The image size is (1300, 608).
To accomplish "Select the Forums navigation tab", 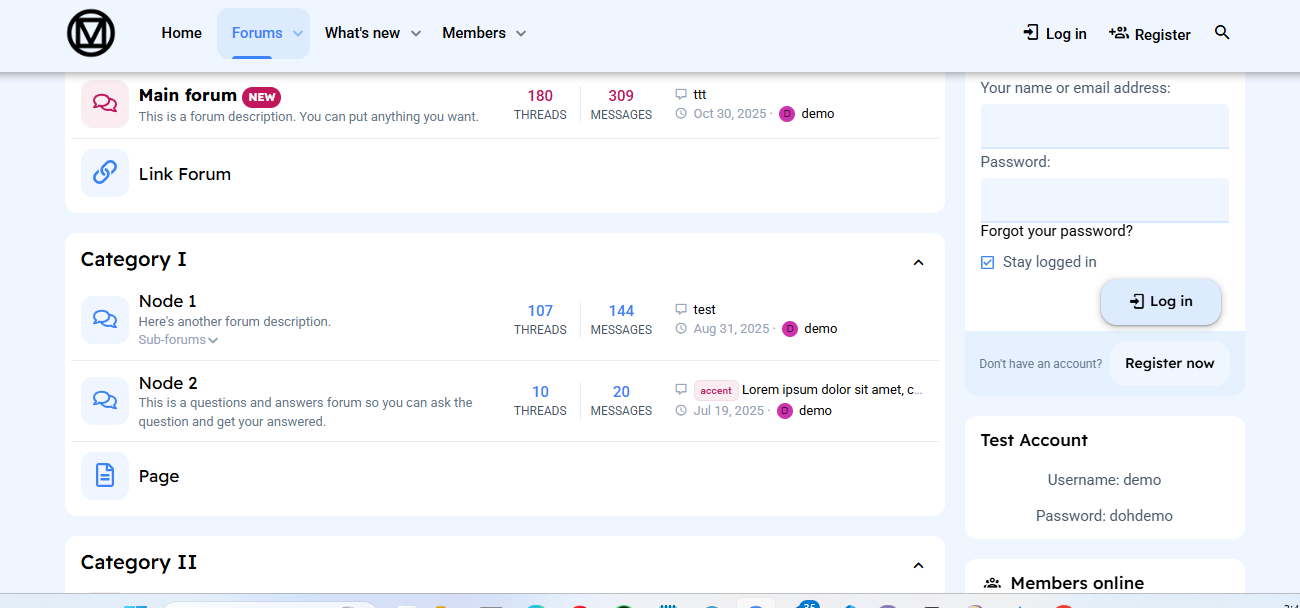I will tap(257, 33).
